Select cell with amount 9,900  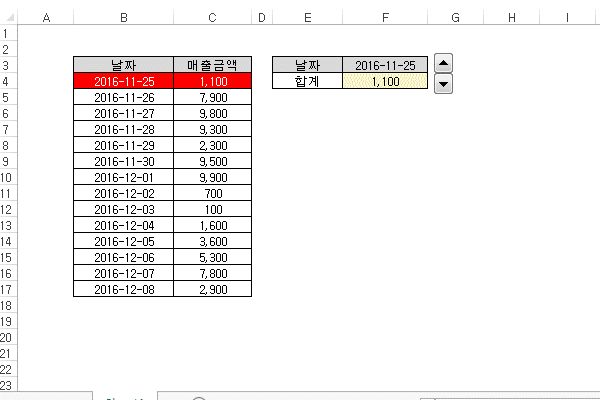(212, 177)
